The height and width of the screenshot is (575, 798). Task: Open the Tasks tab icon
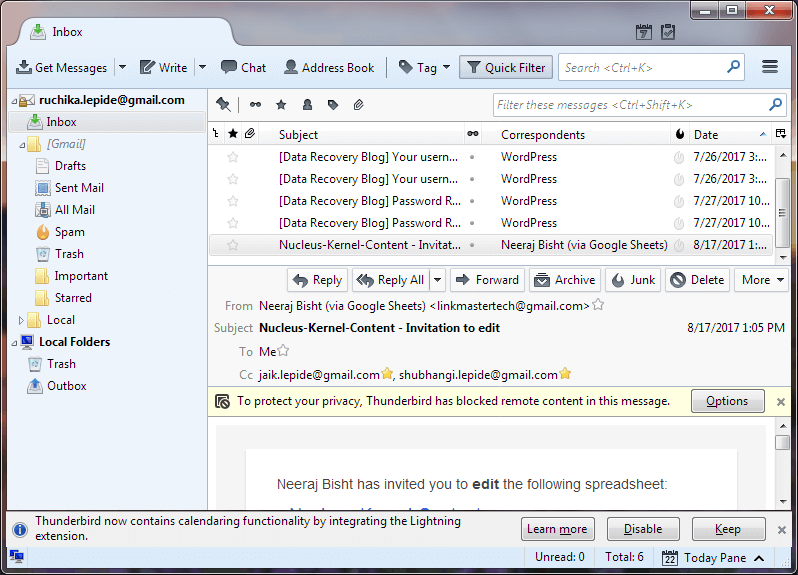[x=668, y=32]
